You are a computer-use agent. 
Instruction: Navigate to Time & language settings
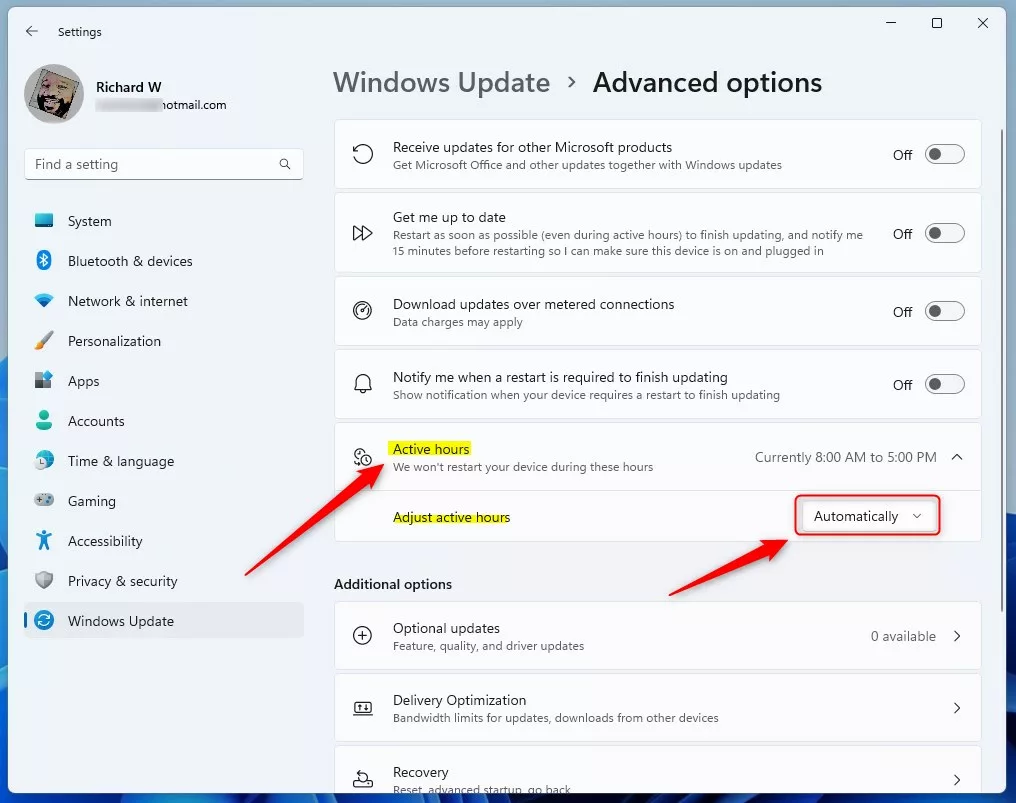(x=44, y=461)
